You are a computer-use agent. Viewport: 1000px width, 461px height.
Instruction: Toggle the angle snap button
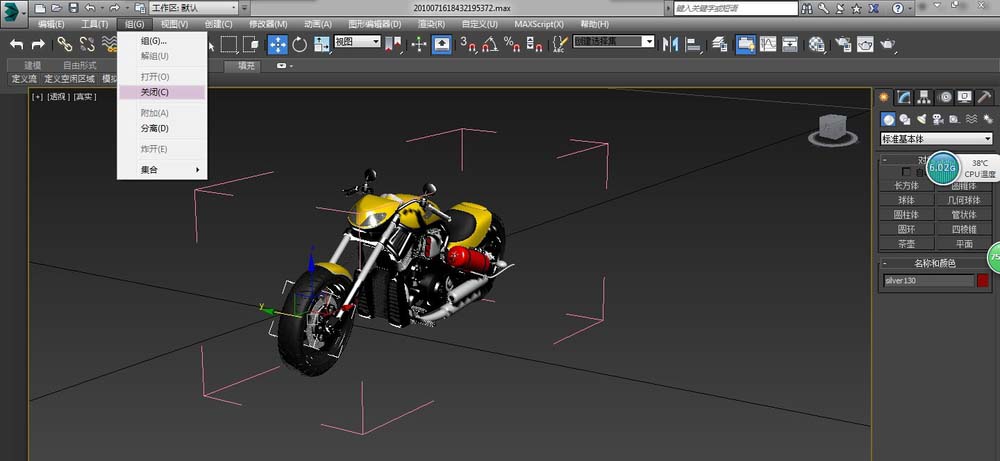coord(490,44)
